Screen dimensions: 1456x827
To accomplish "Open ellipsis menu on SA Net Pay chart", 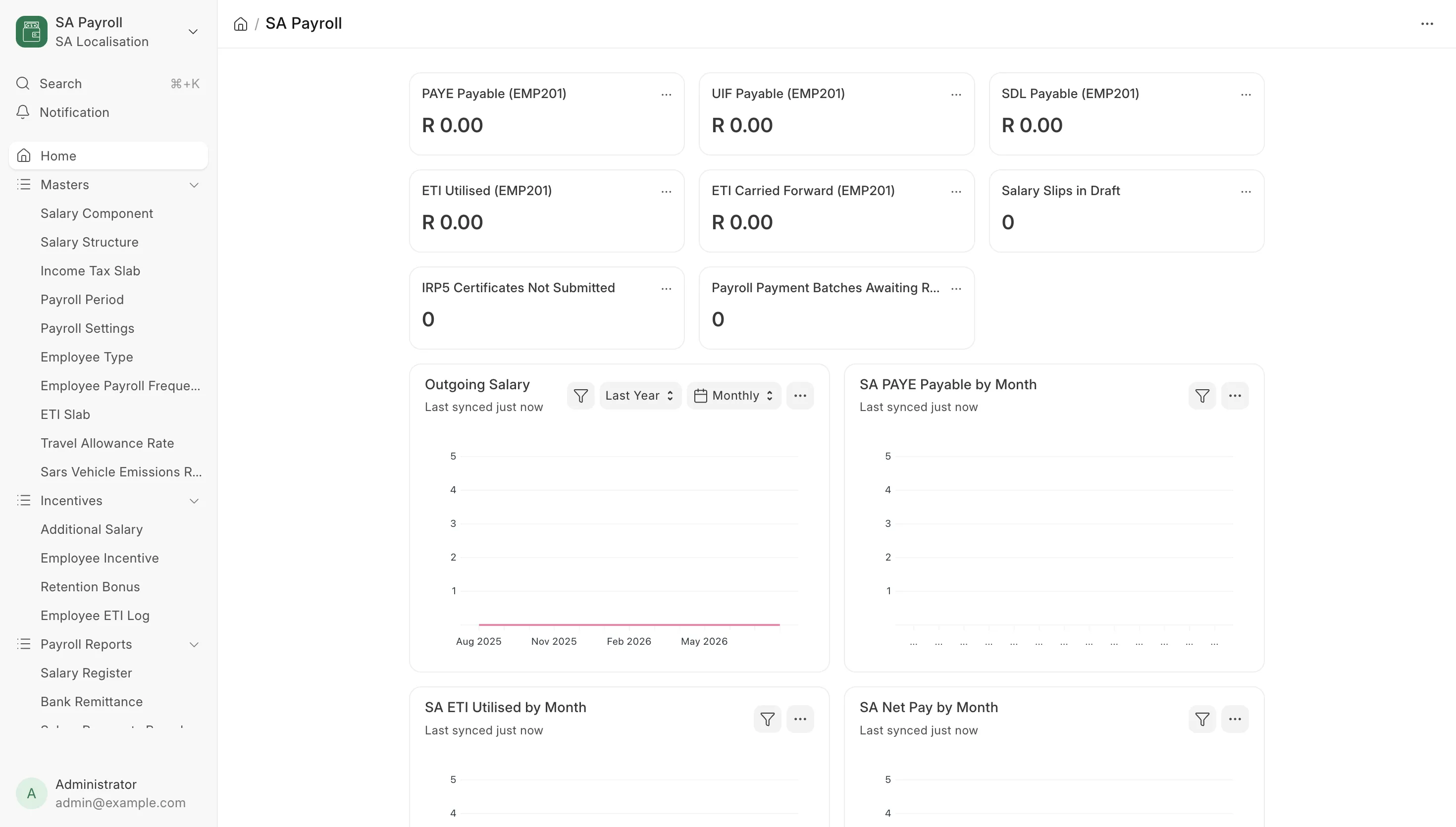I will pos(1235,719).
